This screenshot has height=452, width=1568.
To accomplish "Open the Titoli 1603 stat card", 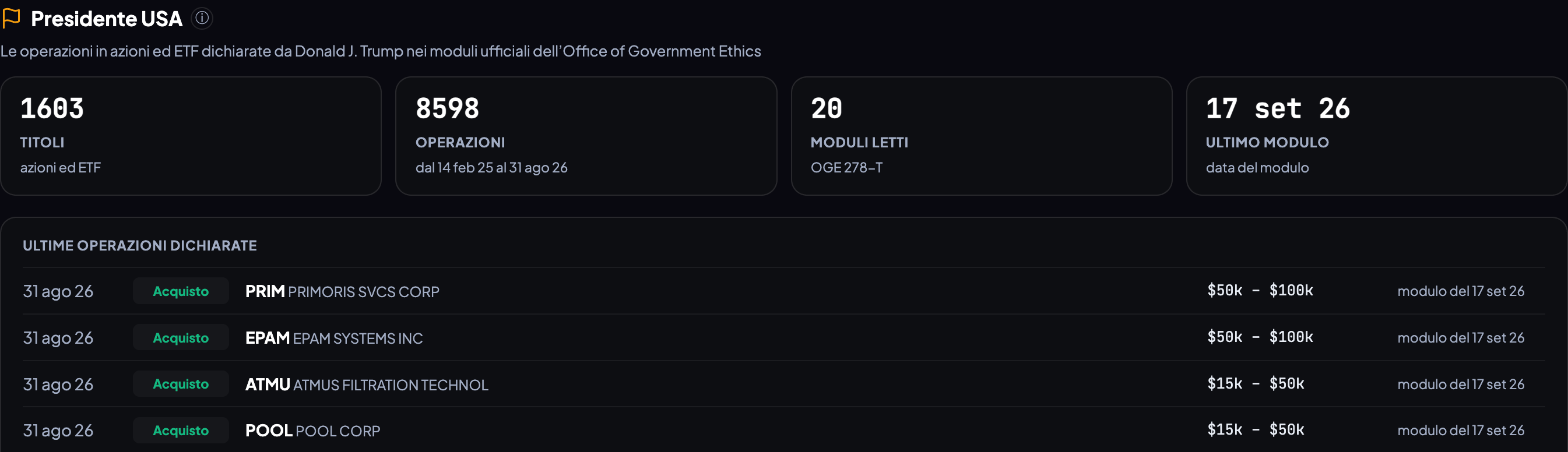I will 191,136.
